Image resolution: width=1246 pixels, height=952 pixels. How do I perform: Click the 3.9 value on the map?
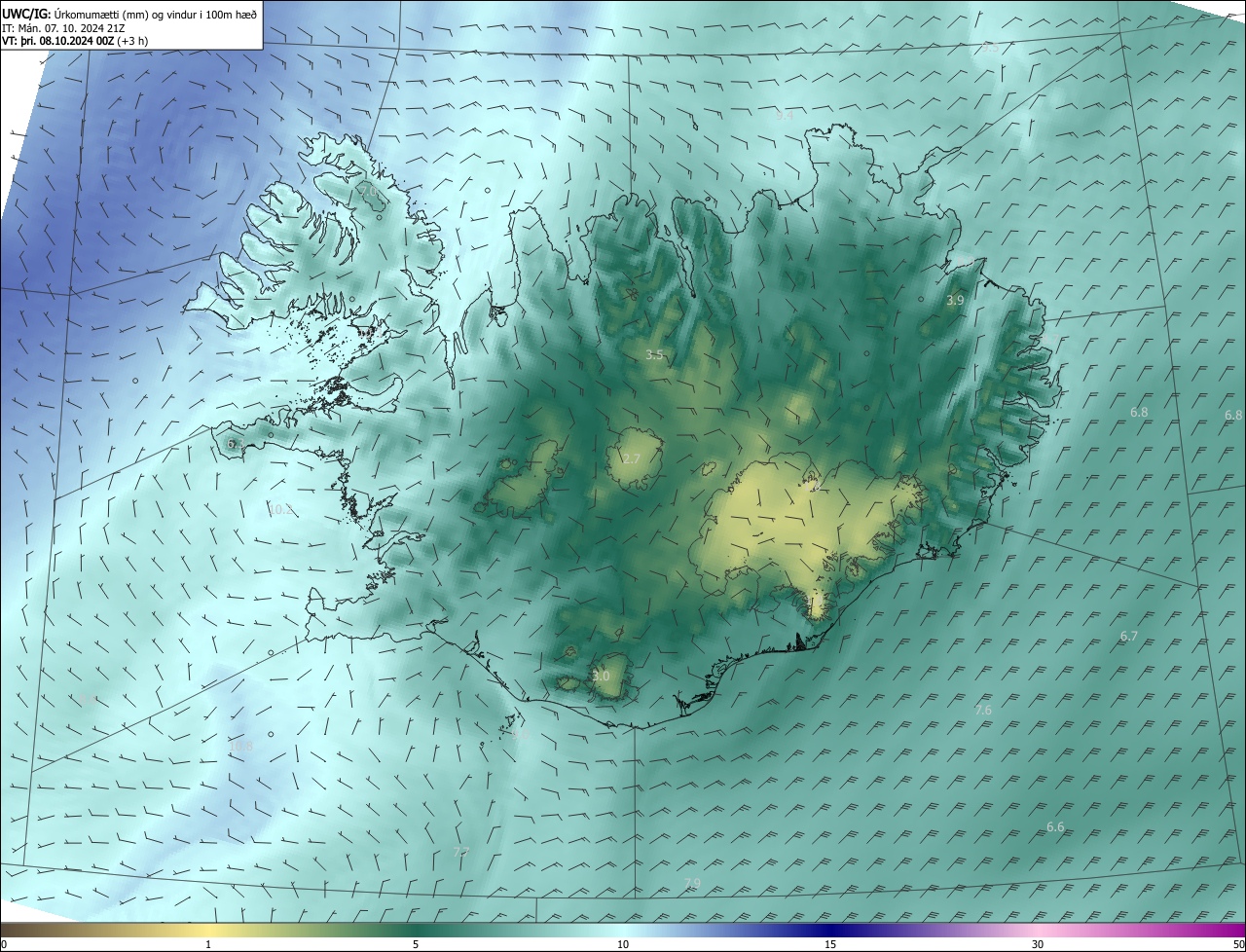955,301
